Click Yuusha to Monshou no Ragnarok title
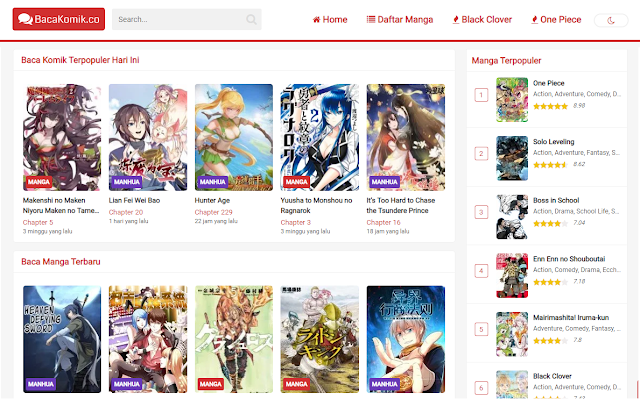The image size is (640, 399). tap(316, 205)
